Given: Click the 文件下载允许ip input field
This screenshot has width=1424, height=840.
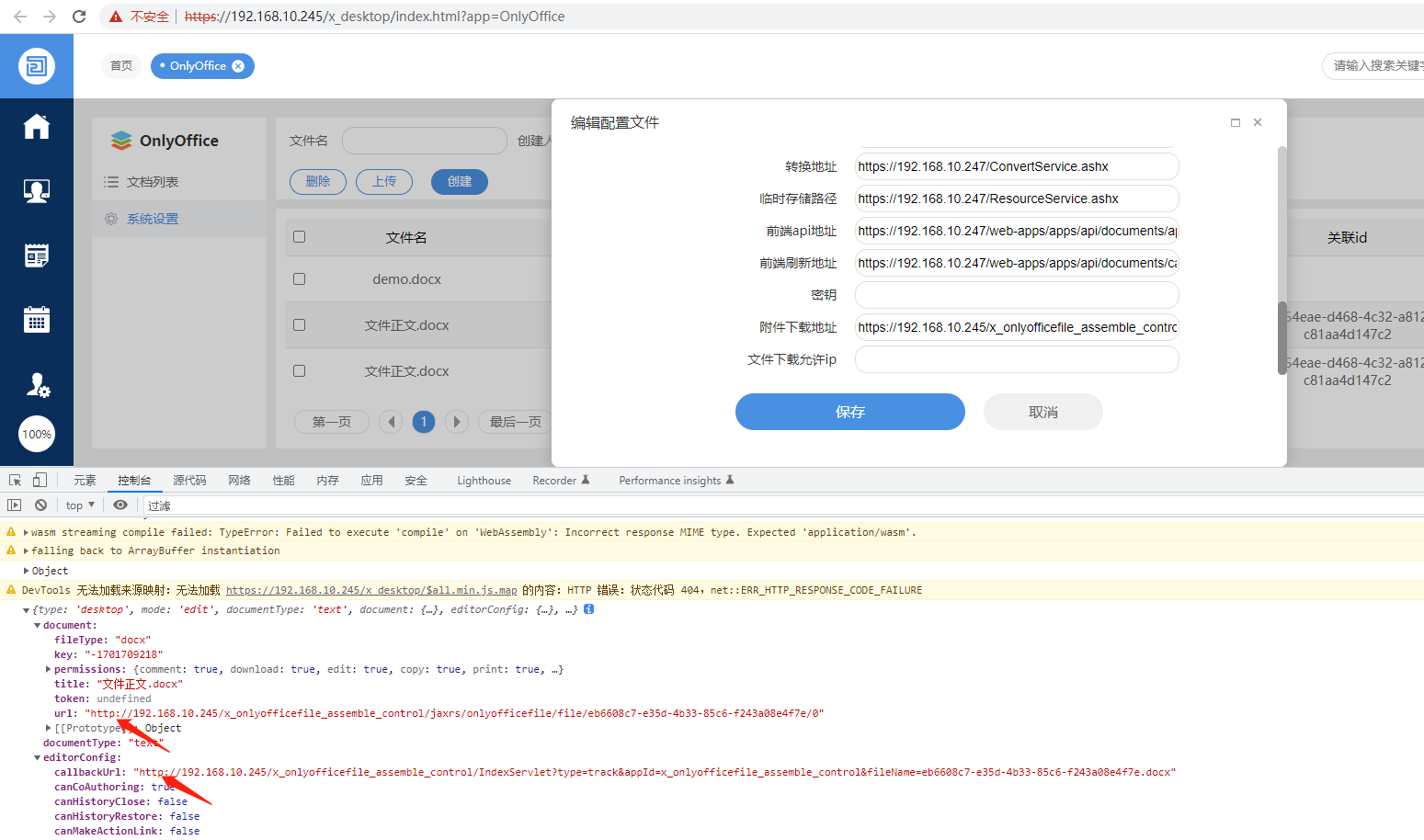Looking at the screenshot, I should [1017, 359].
